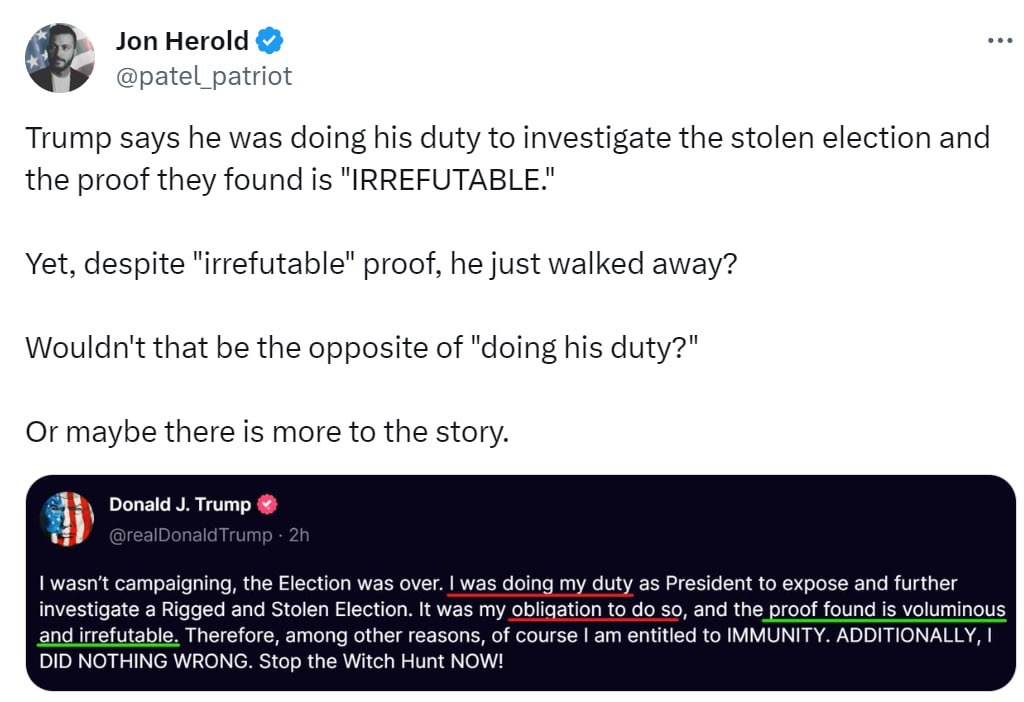Open the three-dot more options menu
This screenshot has height=702, width=1024.
(1000, 41)
